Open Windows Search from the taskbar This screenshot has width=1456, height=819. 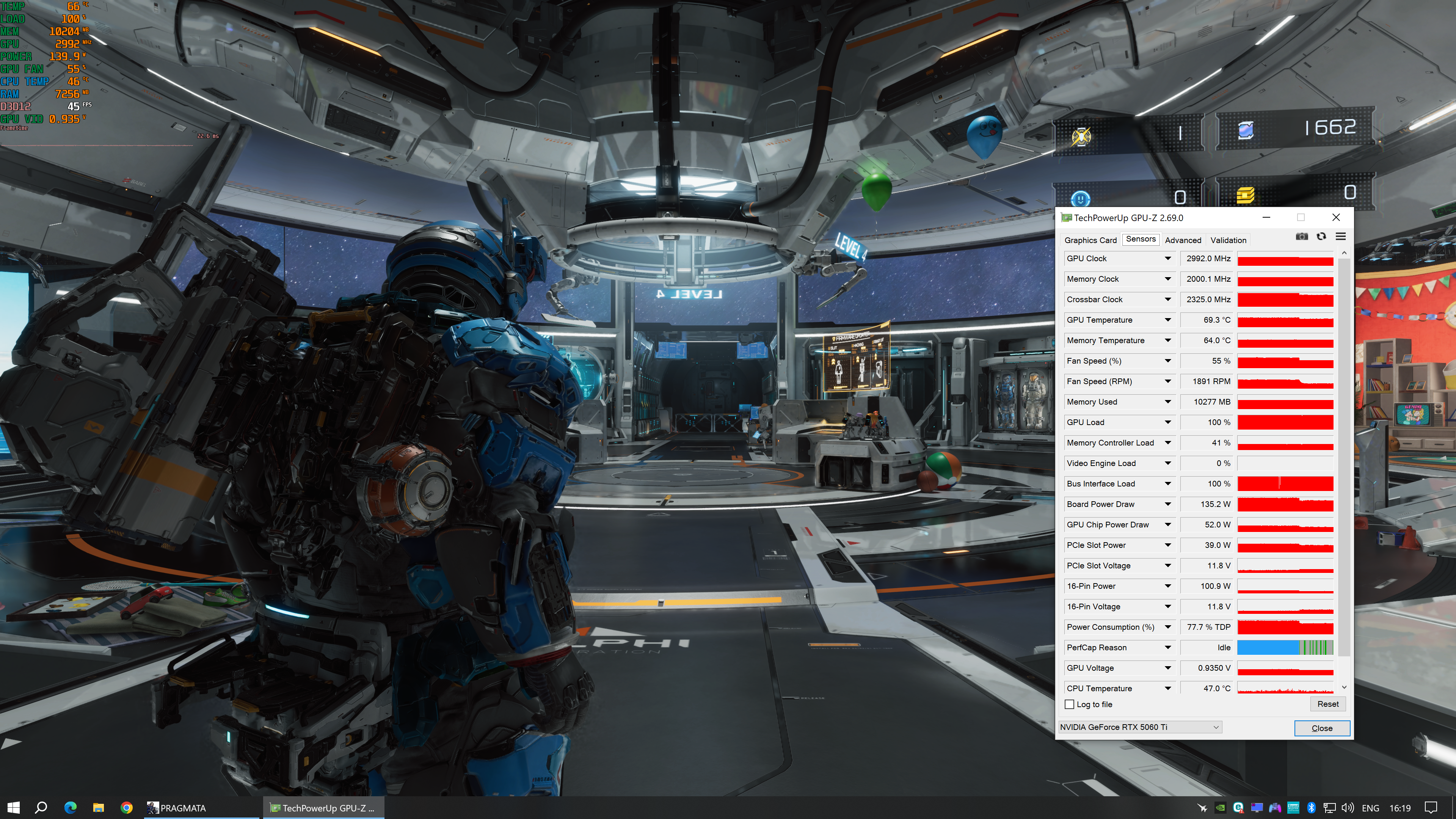click(x=41, y=808)
